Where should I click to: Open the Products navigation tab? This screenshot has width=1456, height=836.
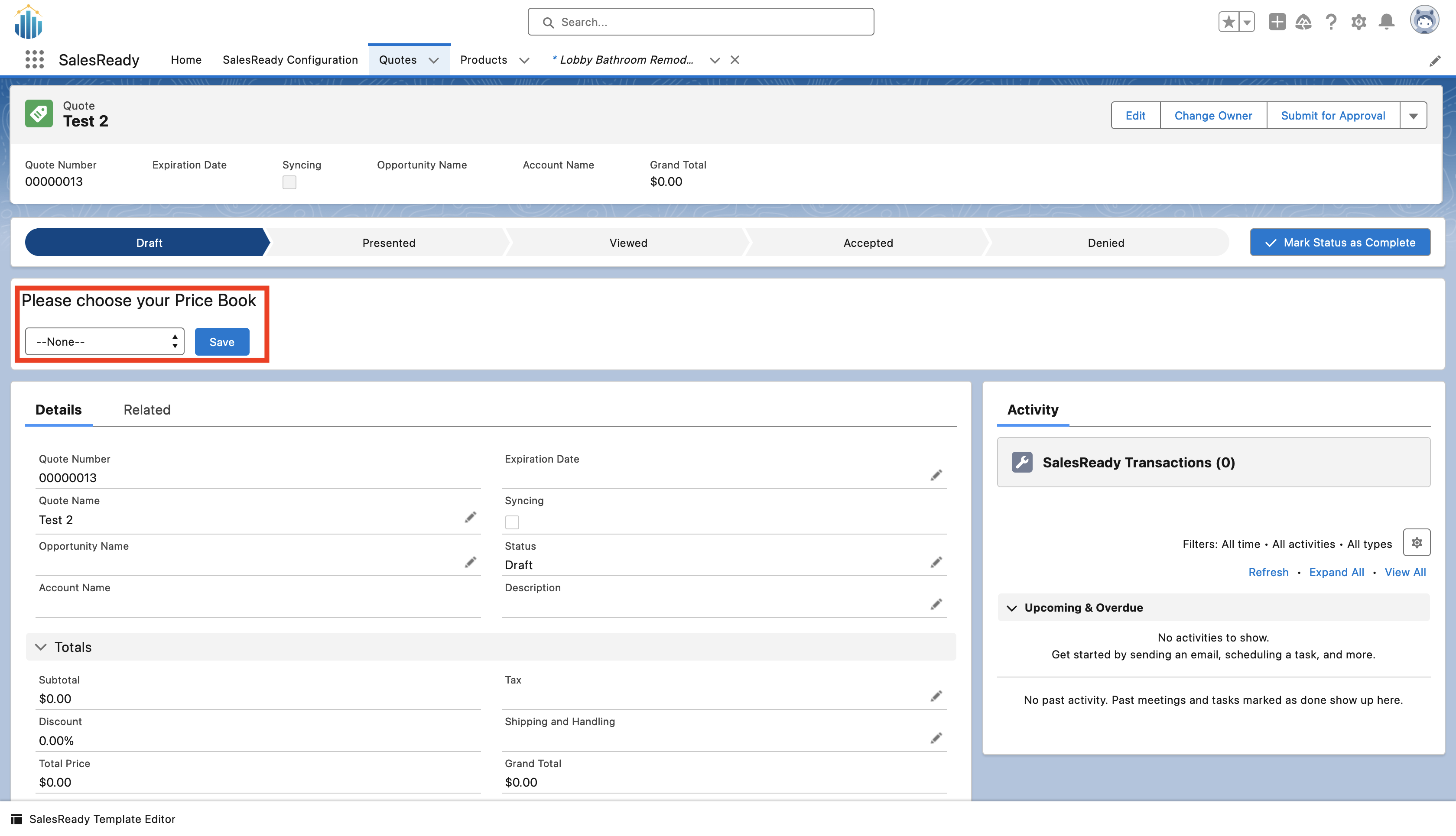[484, 60]
